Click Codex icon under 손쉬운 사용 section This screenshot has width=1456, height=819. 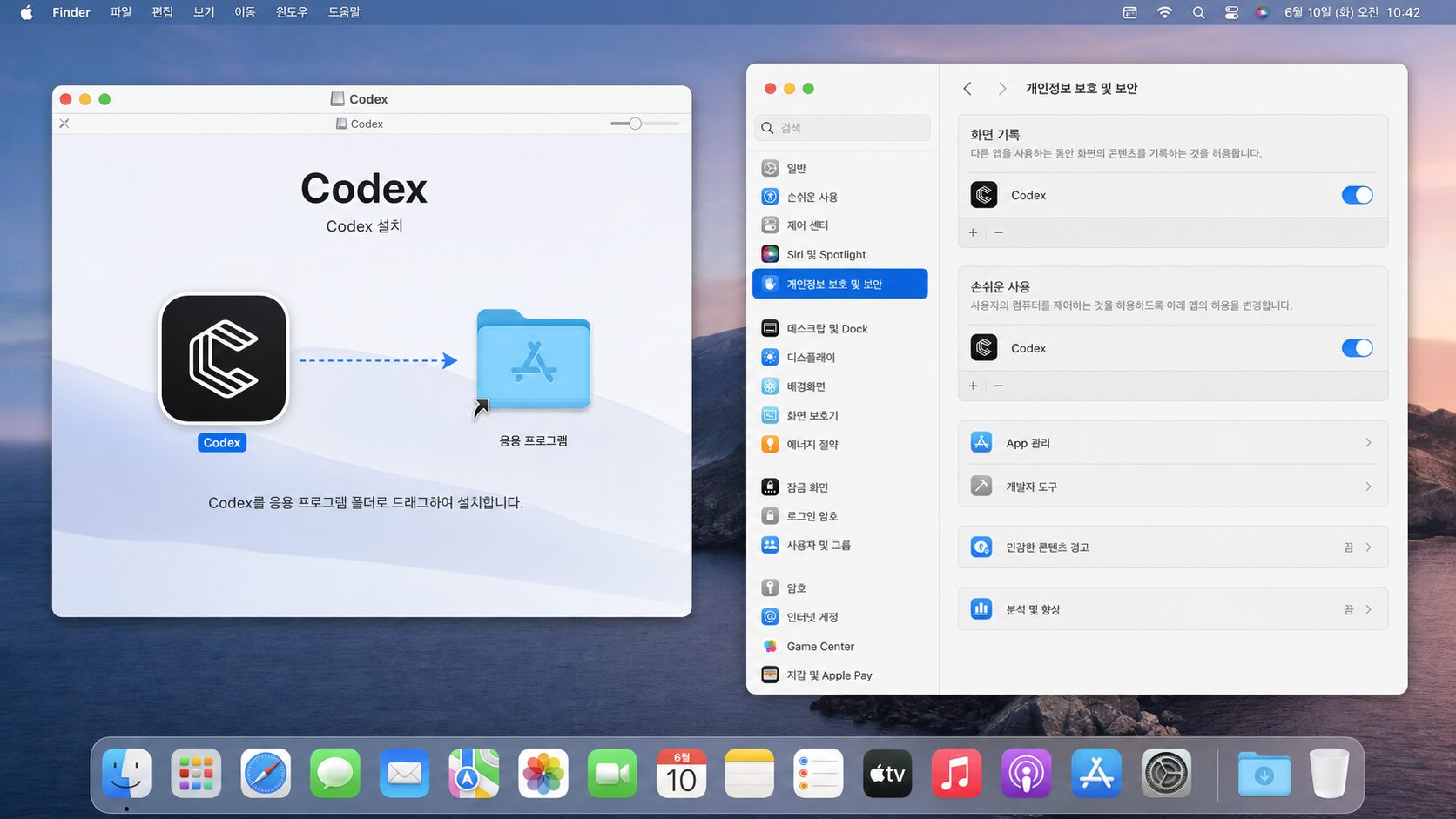coord(984,348)
